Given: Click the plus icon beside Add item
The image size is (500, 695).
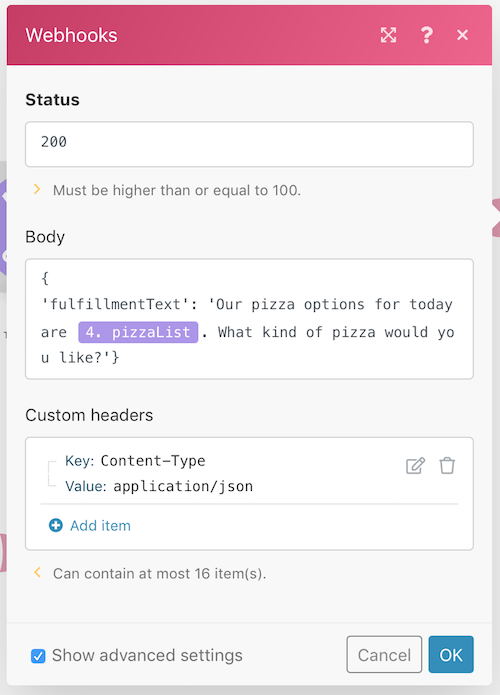Looking at the screenshot, I should point(55,526).
